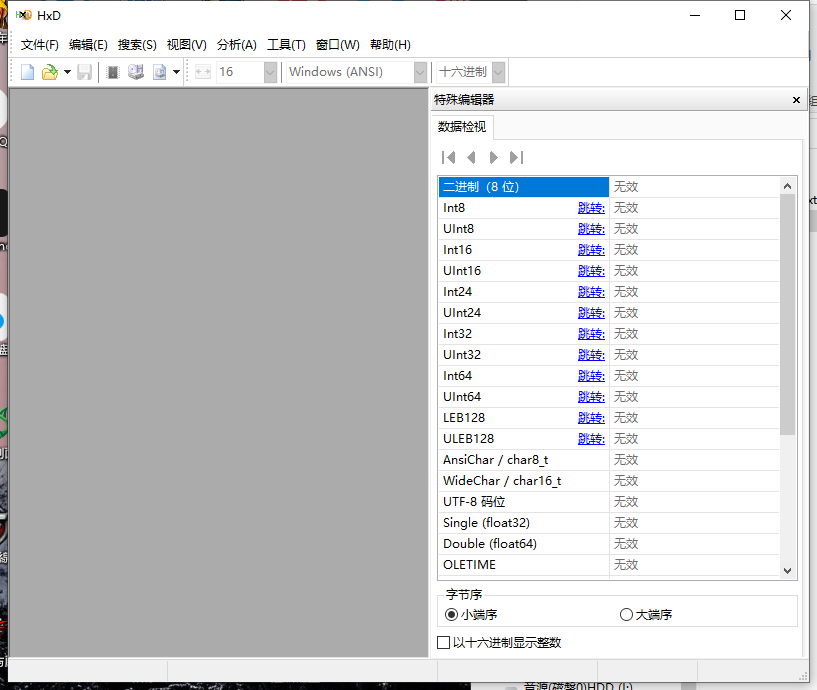Jump to the last data inspector entry

coord(517,157)
